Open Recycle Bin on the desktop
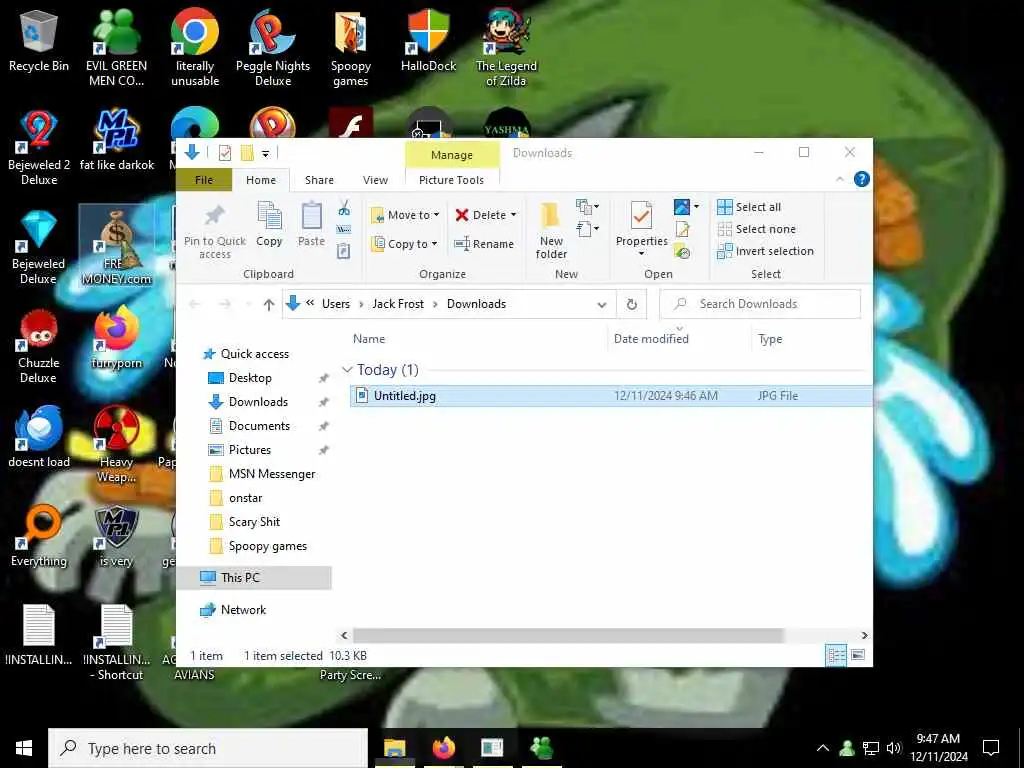 (39, 40)
